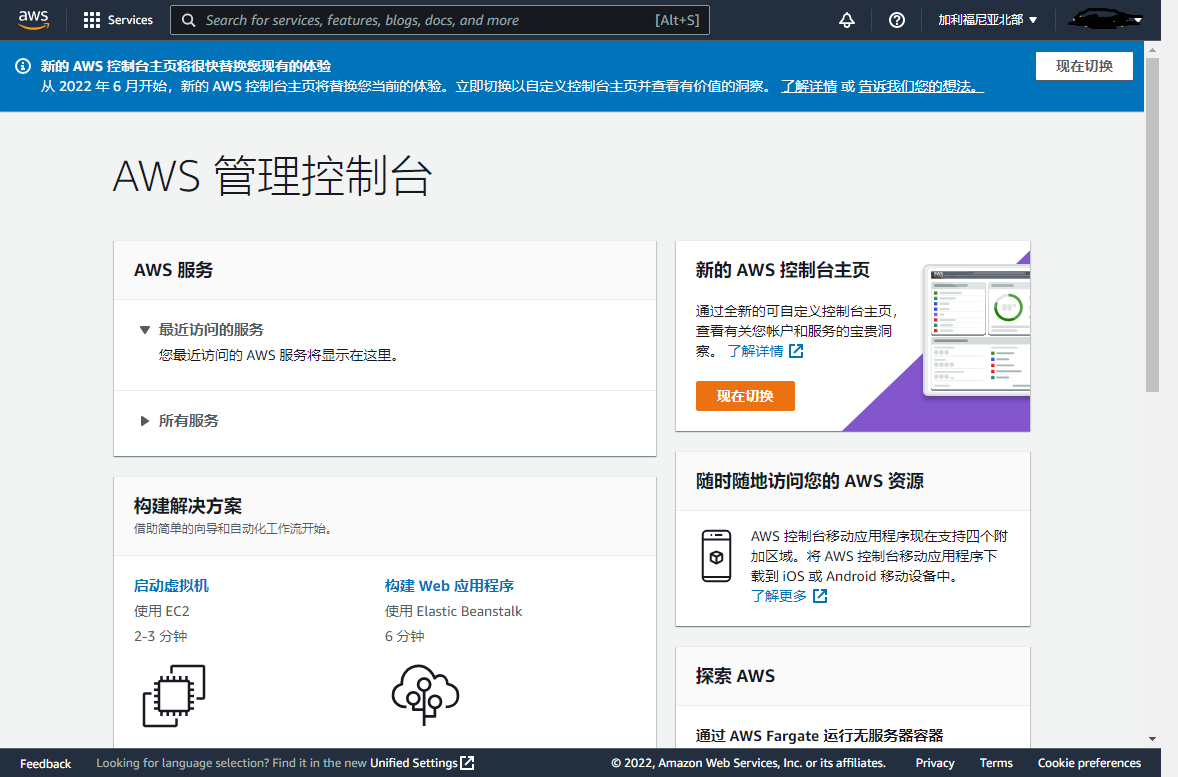The image size is (1178, 777).
Task: Click the orange 现在切换 button
Action: (745, 396)
